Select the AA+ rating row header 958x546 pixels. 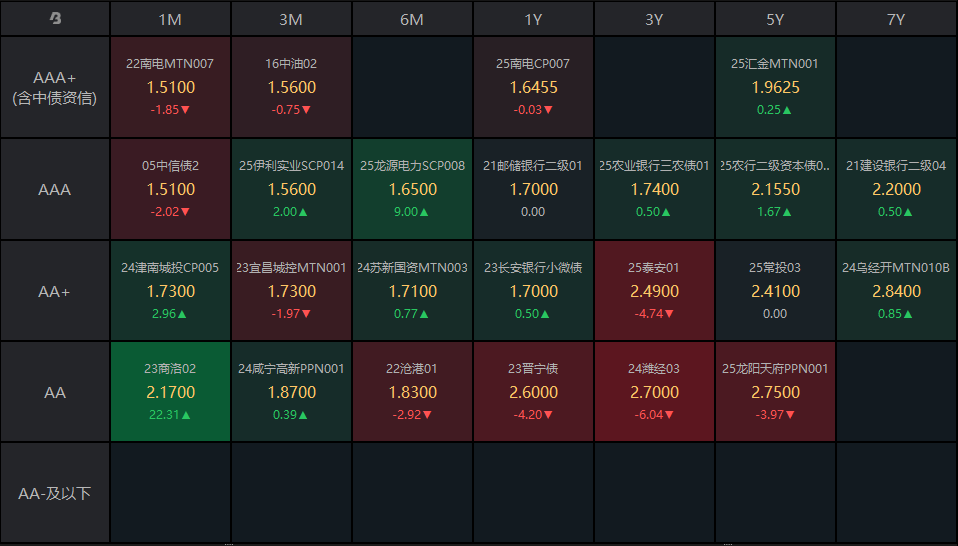click(55, 291)
